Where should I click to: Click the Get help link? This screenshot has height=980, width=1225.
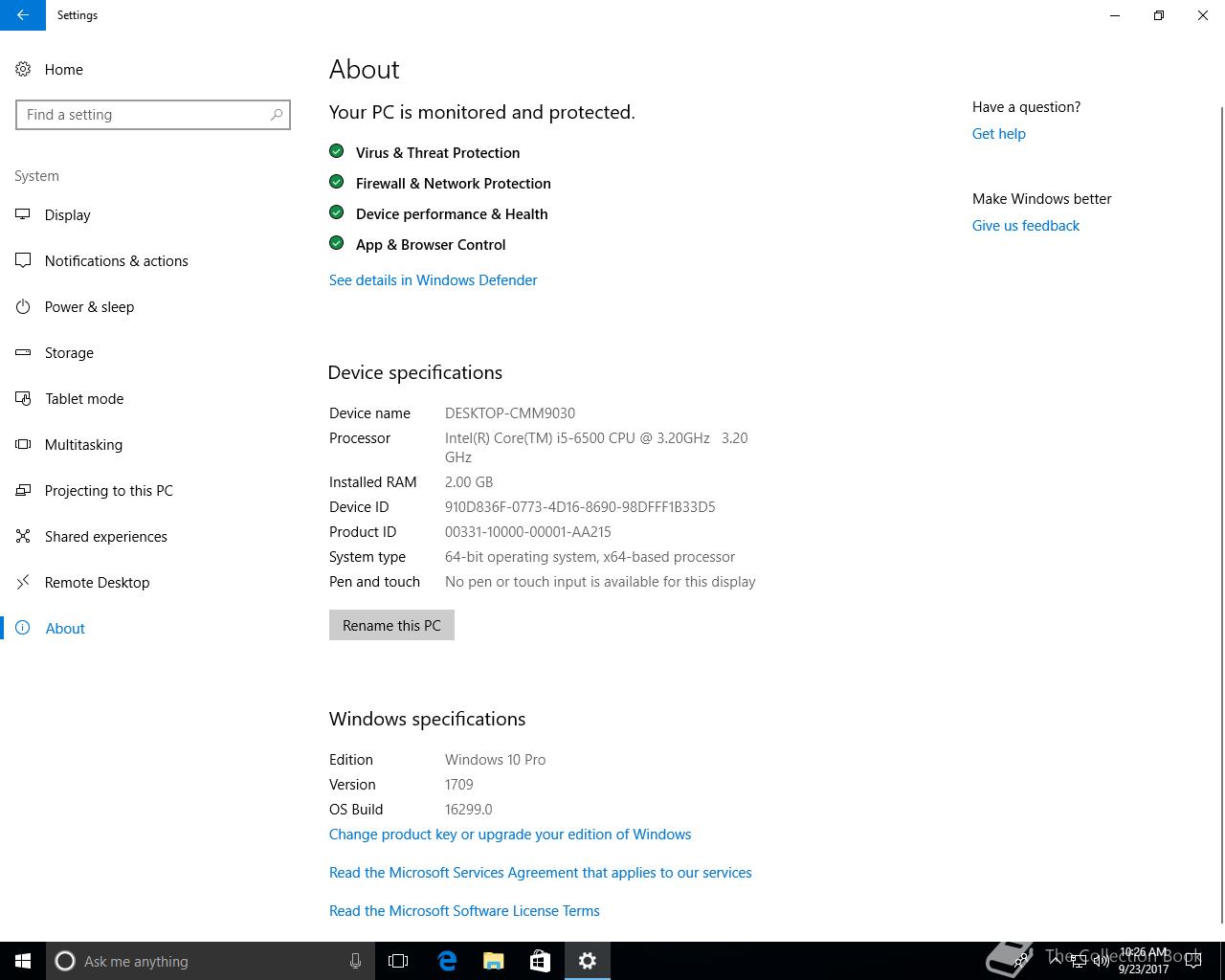[998, 134]
